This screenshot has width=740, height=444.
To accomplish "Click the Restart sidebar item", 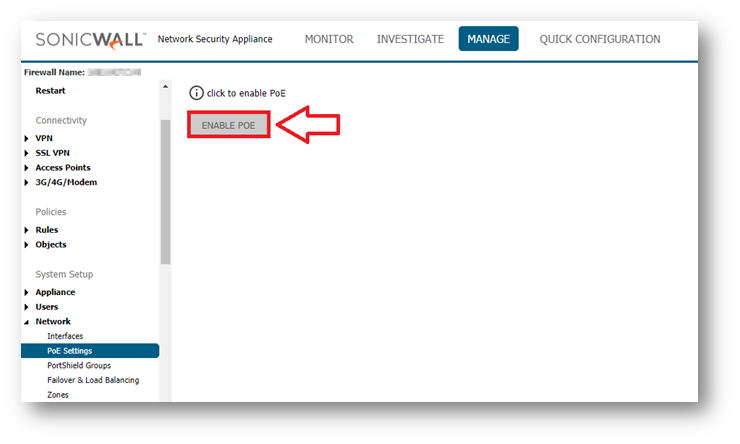I will click(x=50, y=91).
